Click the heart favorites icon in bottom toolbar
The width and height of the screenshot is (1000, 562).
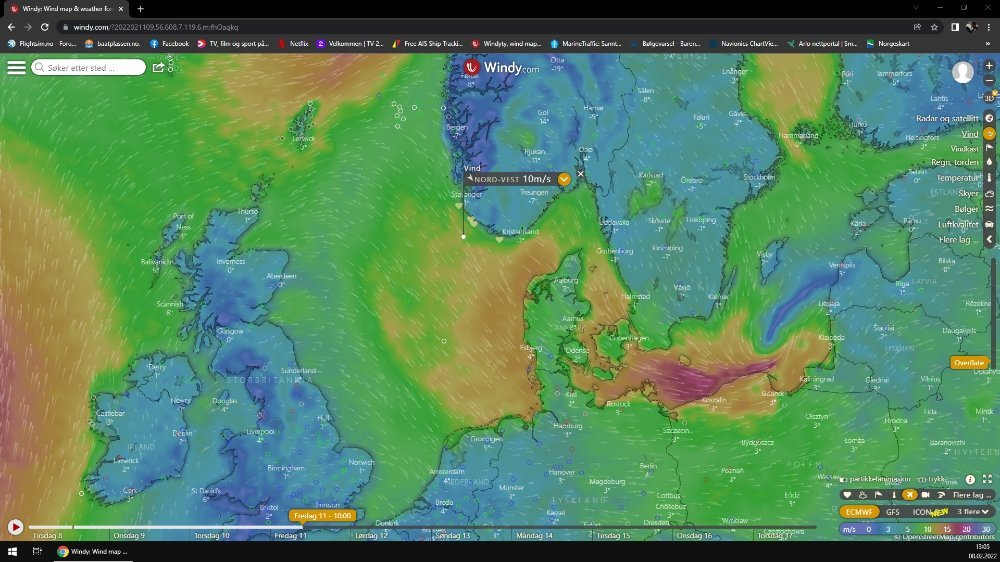click(847, 495)
